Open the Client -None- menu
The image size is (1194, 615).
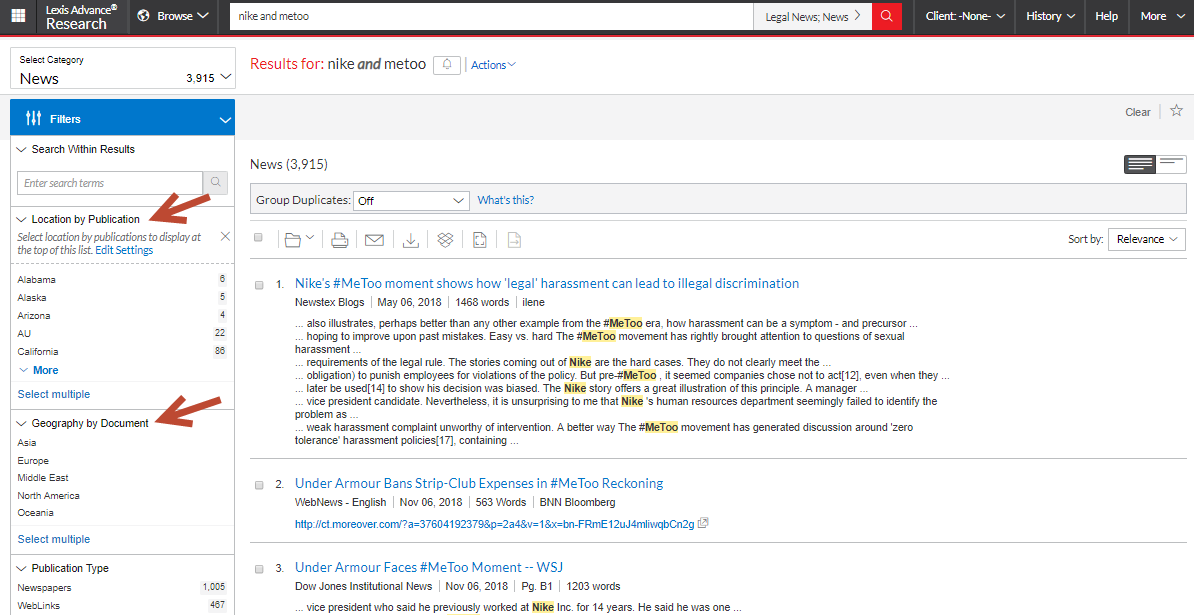point(965,16)
